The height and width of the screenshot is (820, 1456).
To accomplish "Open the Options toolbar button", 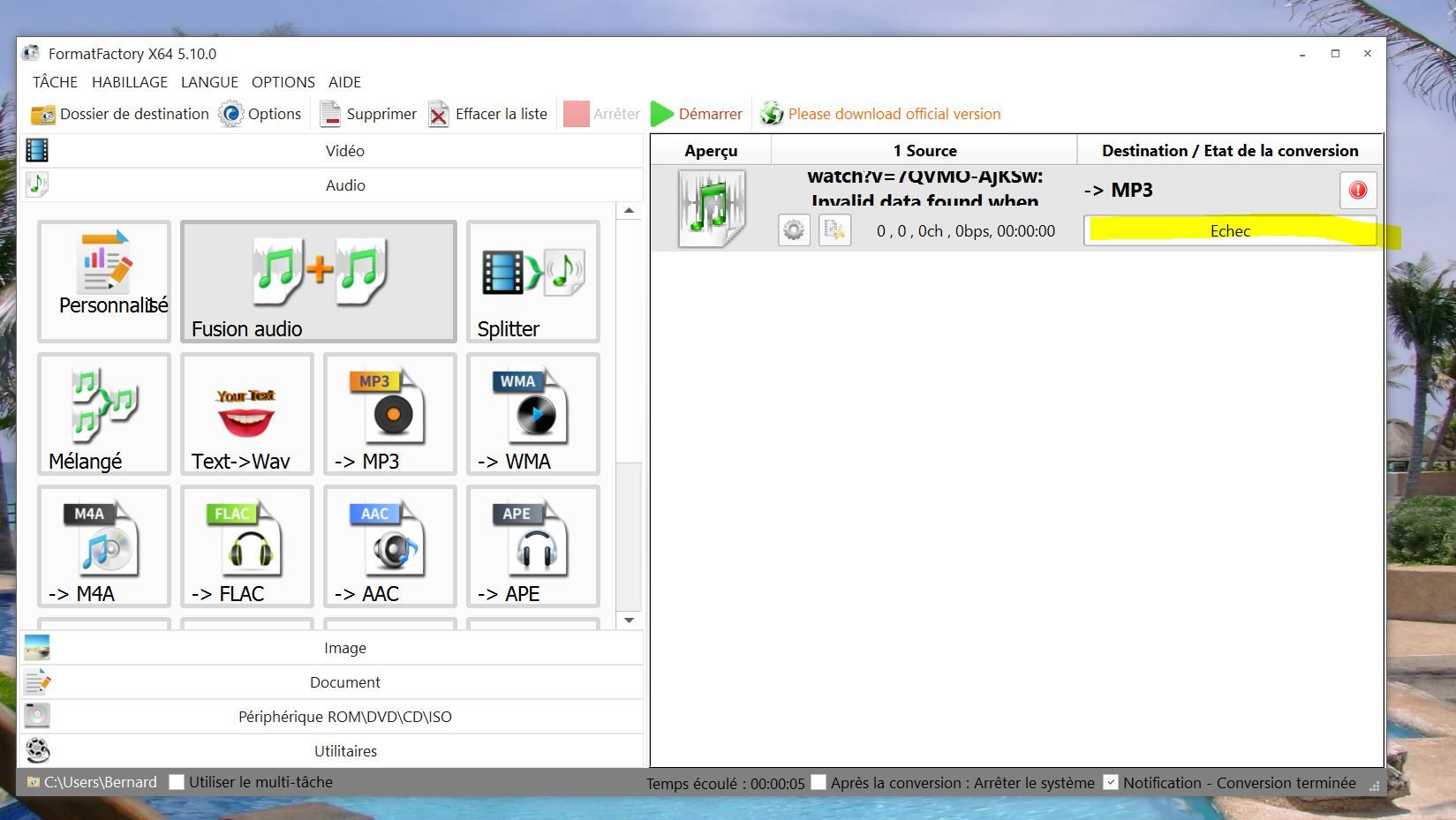I will point(260,114).
